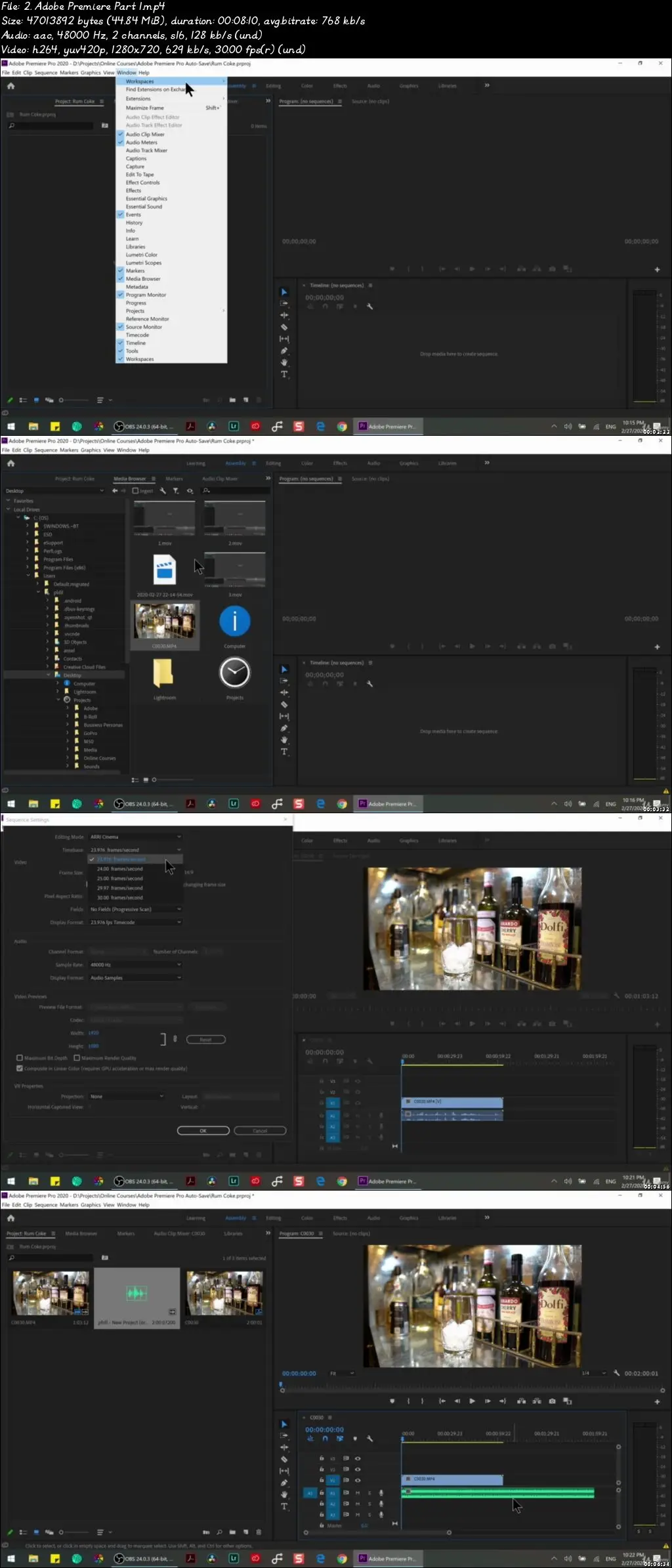
Task: Open the Fit zoom dropdown under Program: C0030 monitor
Action: [x=342, y=1373]
